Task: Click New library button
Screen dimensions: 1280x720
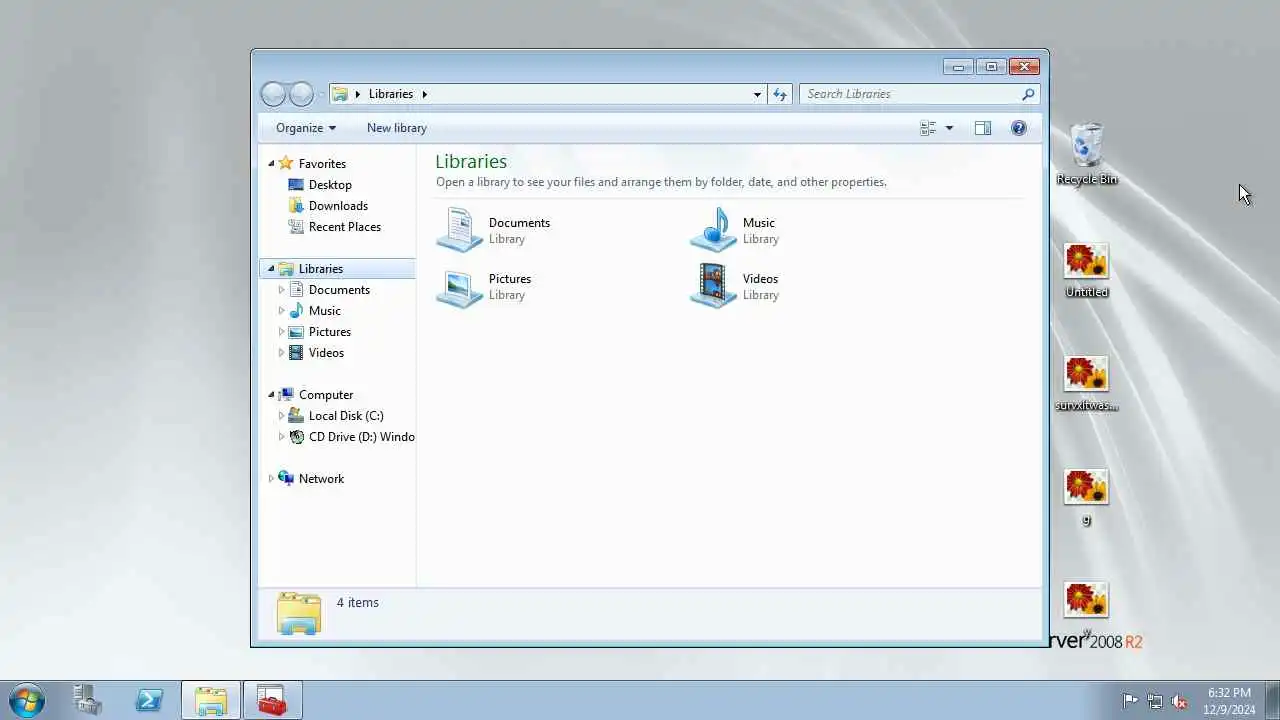Action: (x=397, y=128)
